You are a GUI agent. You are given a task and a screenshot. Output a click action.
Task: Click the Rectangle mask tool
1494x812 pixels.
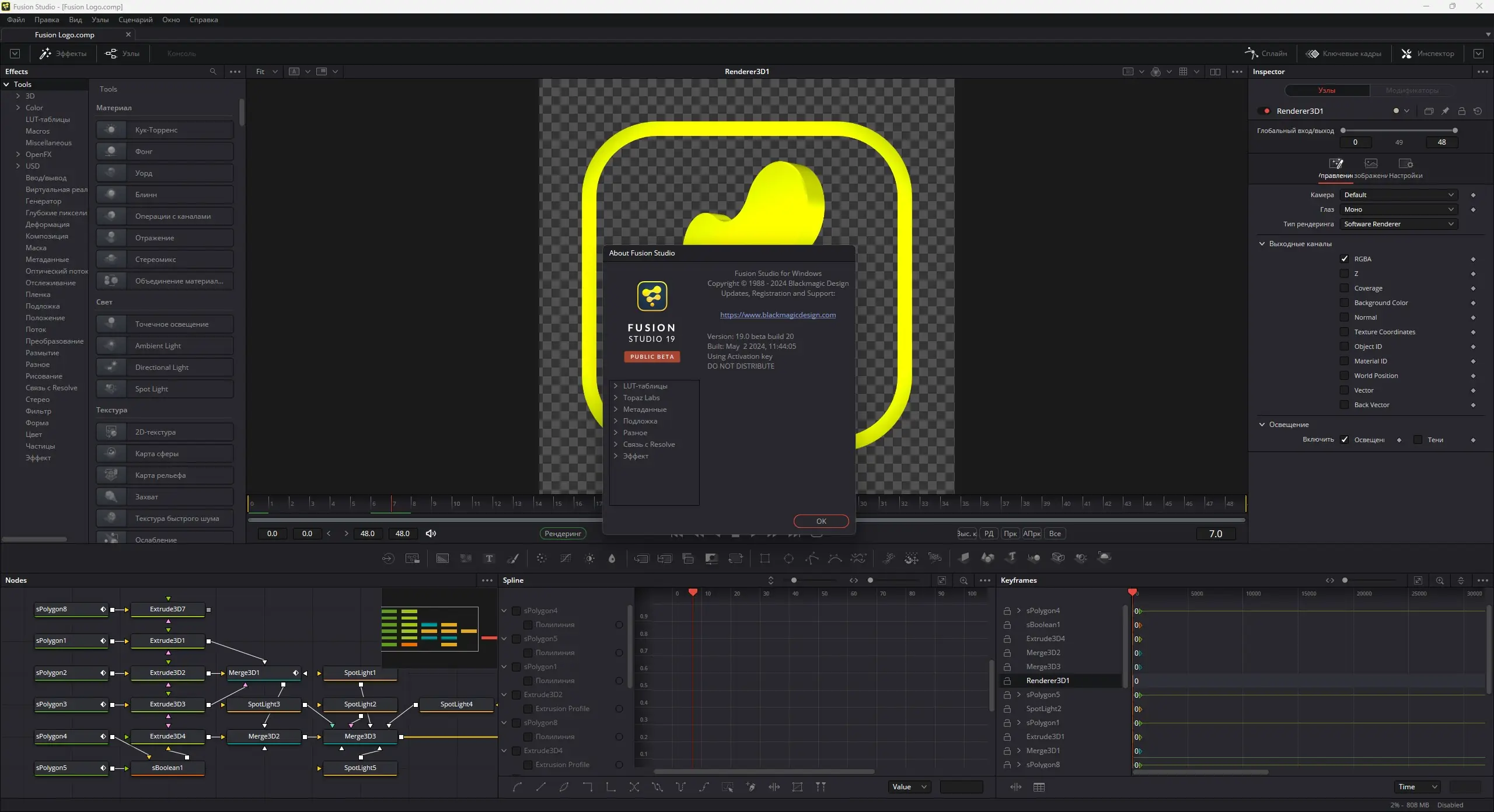pyautogui.click(x=765, y=558)
